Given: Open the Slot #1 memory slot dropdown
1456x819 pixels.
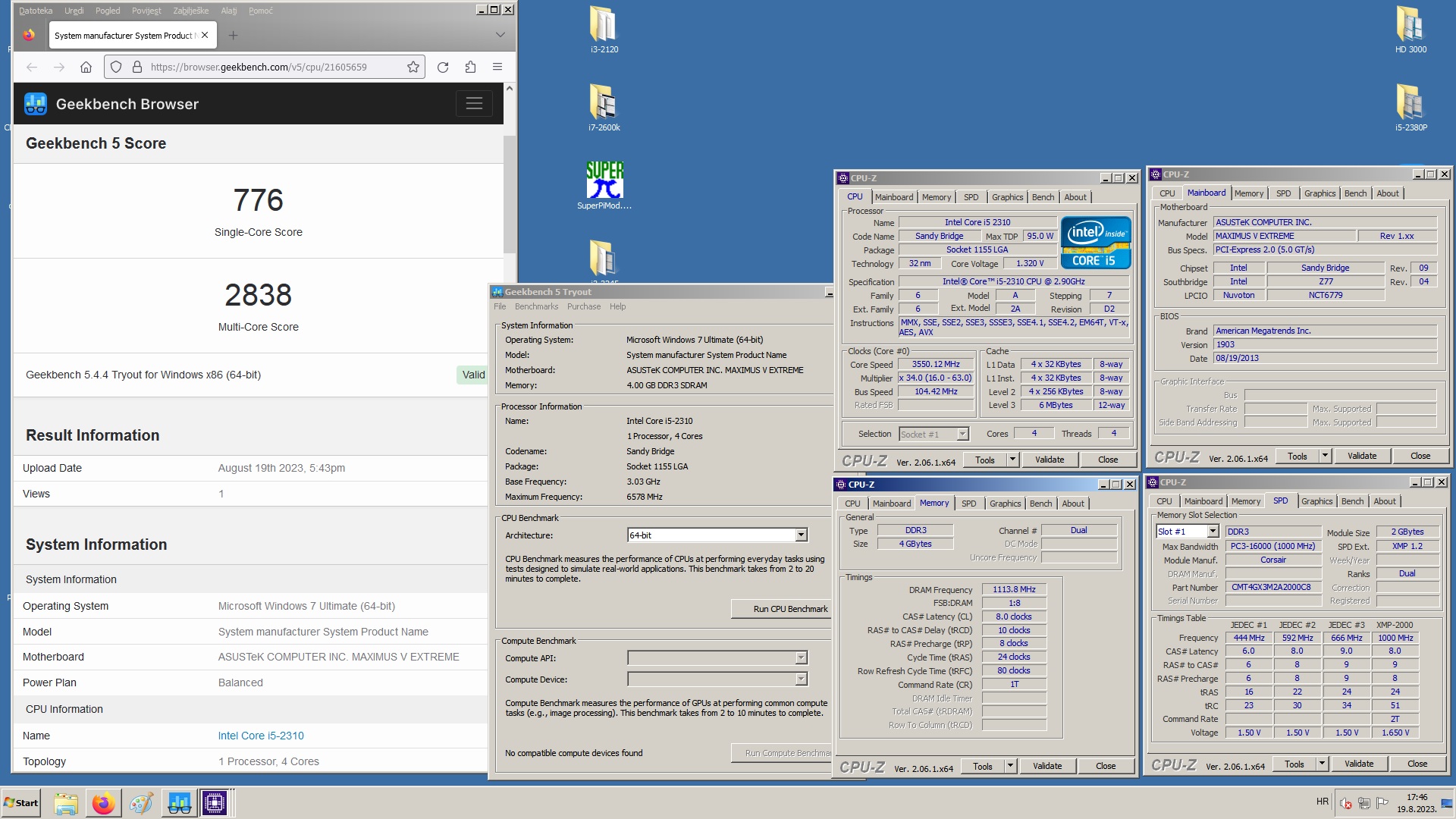Looking at the screenshot, I should [1213, 532].
